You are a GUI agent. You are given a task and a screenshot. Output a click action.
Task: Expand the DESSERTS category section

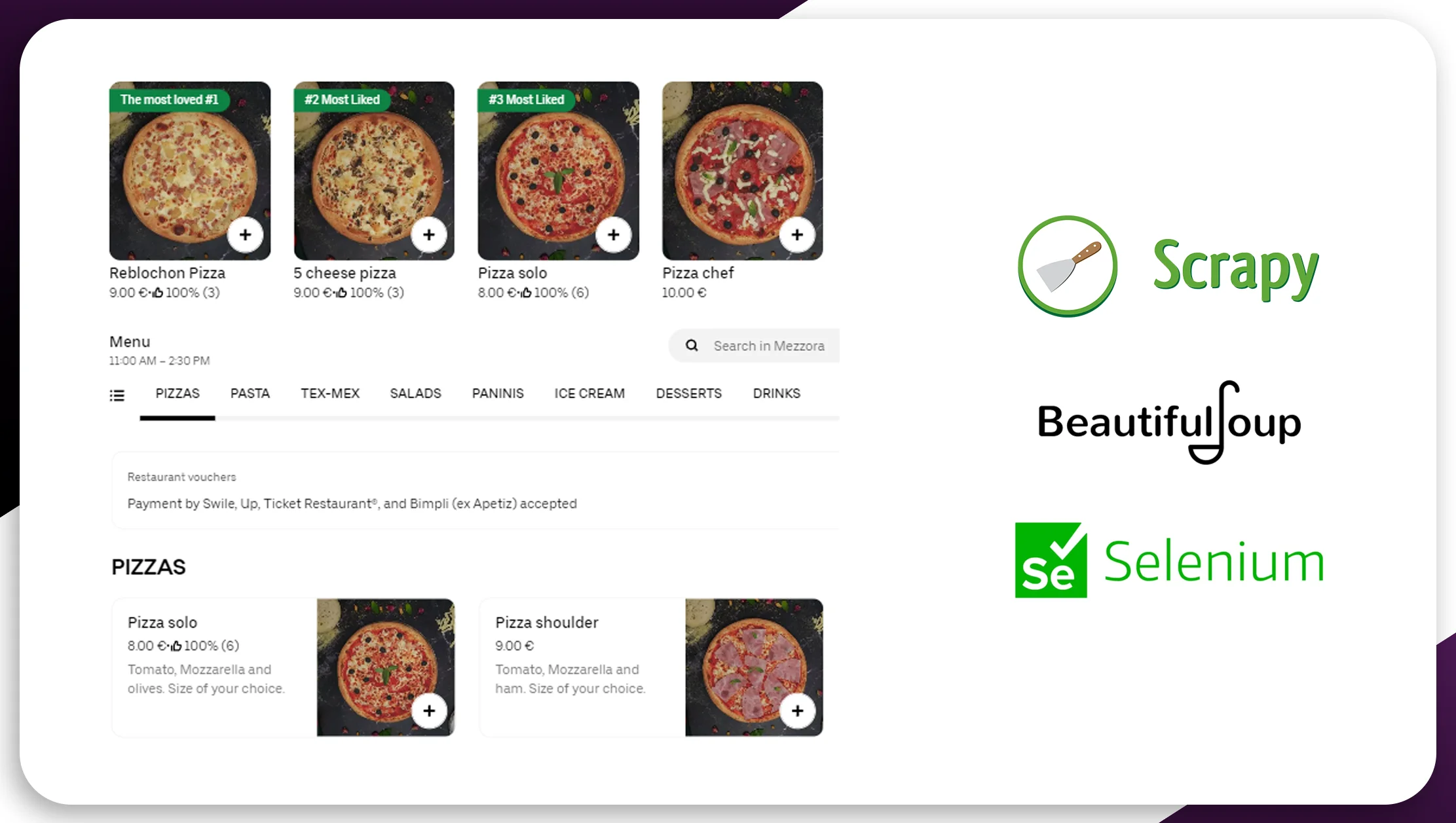point(688,393)
